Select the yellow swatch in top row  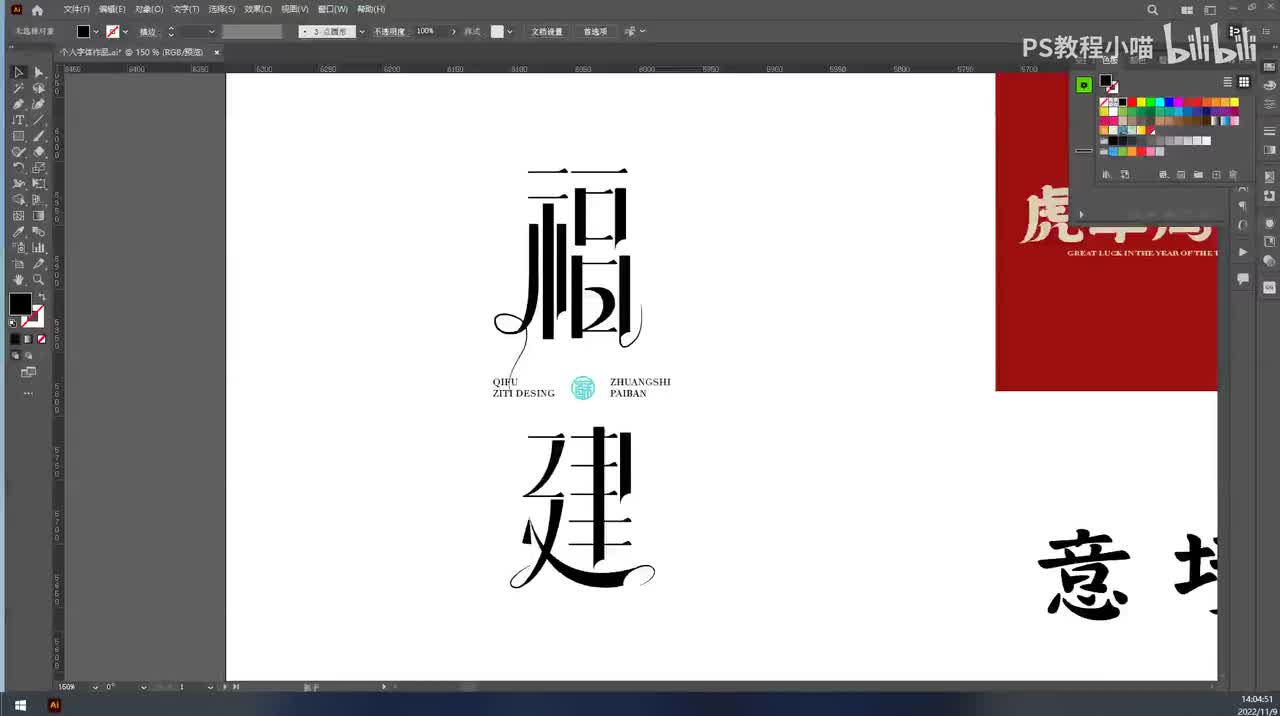pos(1141,102)
